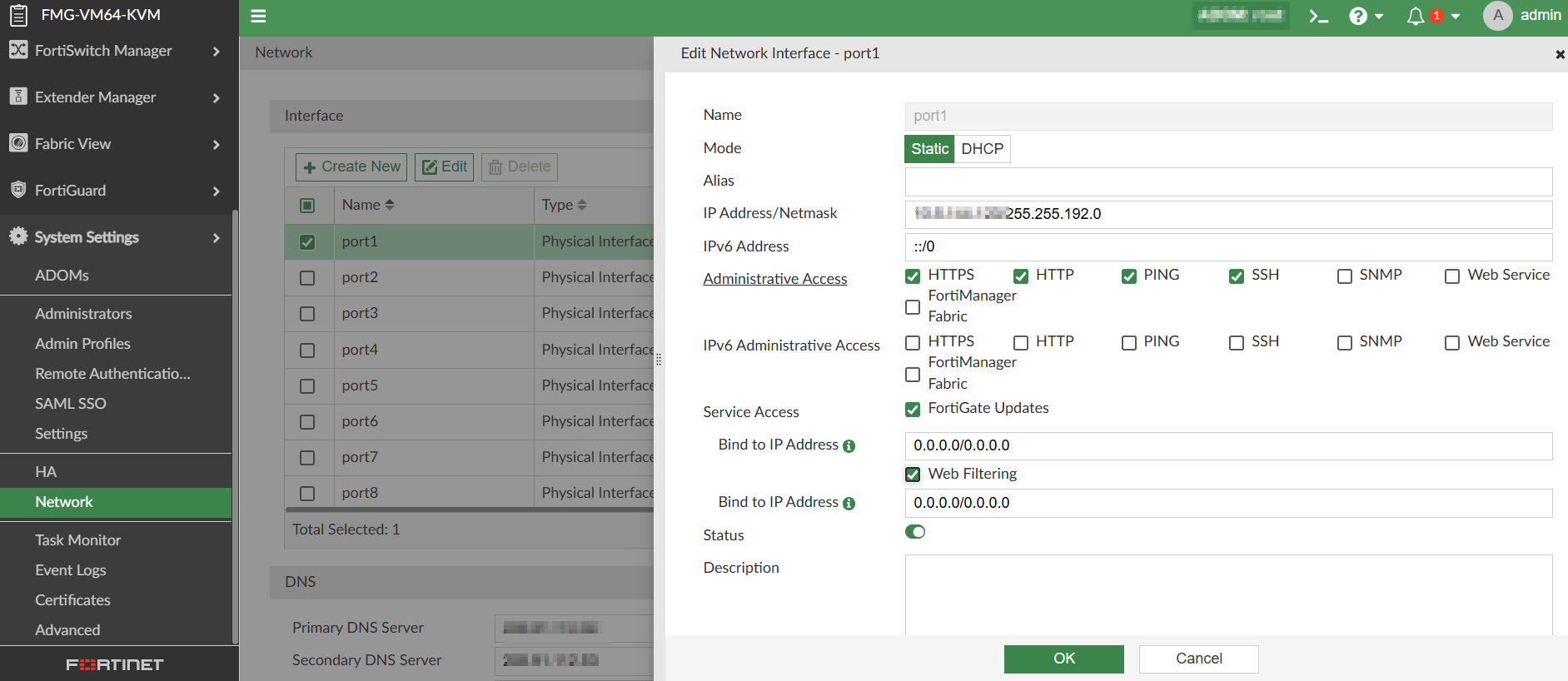
Task: Click the Alias input field
Action: (1228, 181)
